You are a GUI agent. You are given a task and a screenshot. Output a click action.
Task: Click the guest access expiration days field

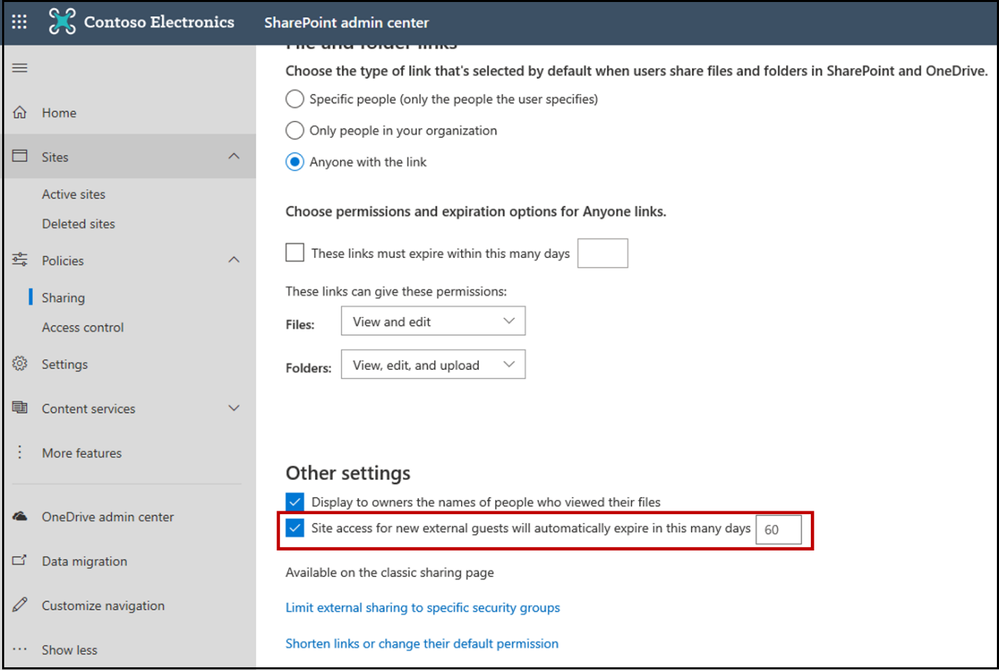click(x=778, y=529)
